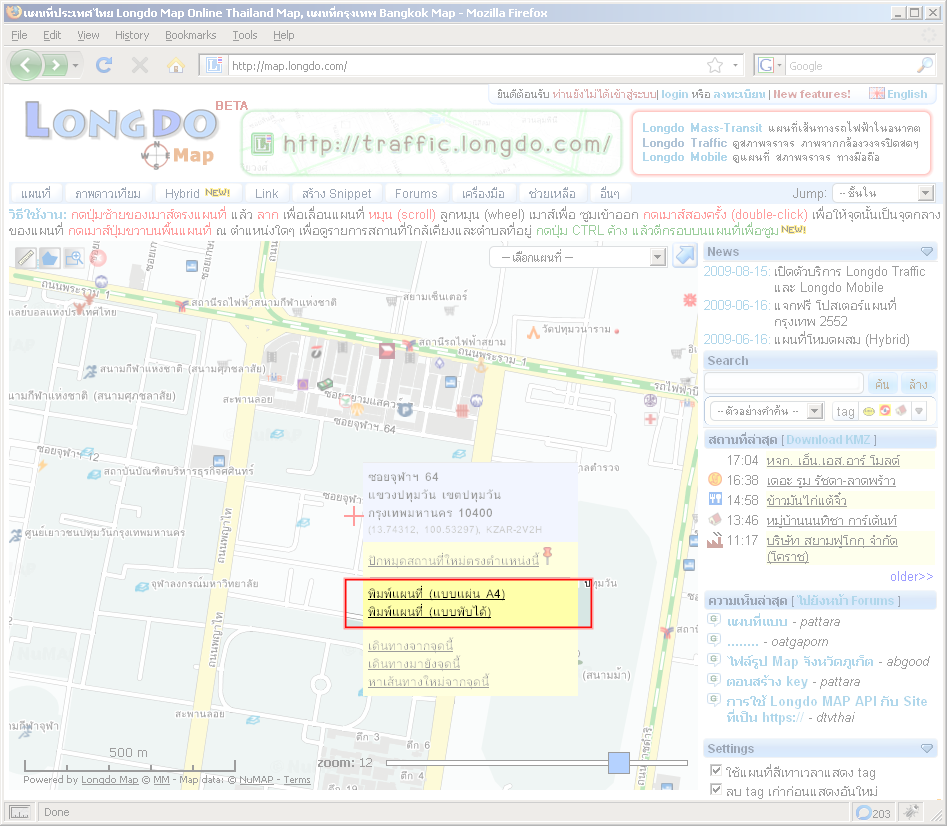Click the browser URL address field

[x=465, y=65]
